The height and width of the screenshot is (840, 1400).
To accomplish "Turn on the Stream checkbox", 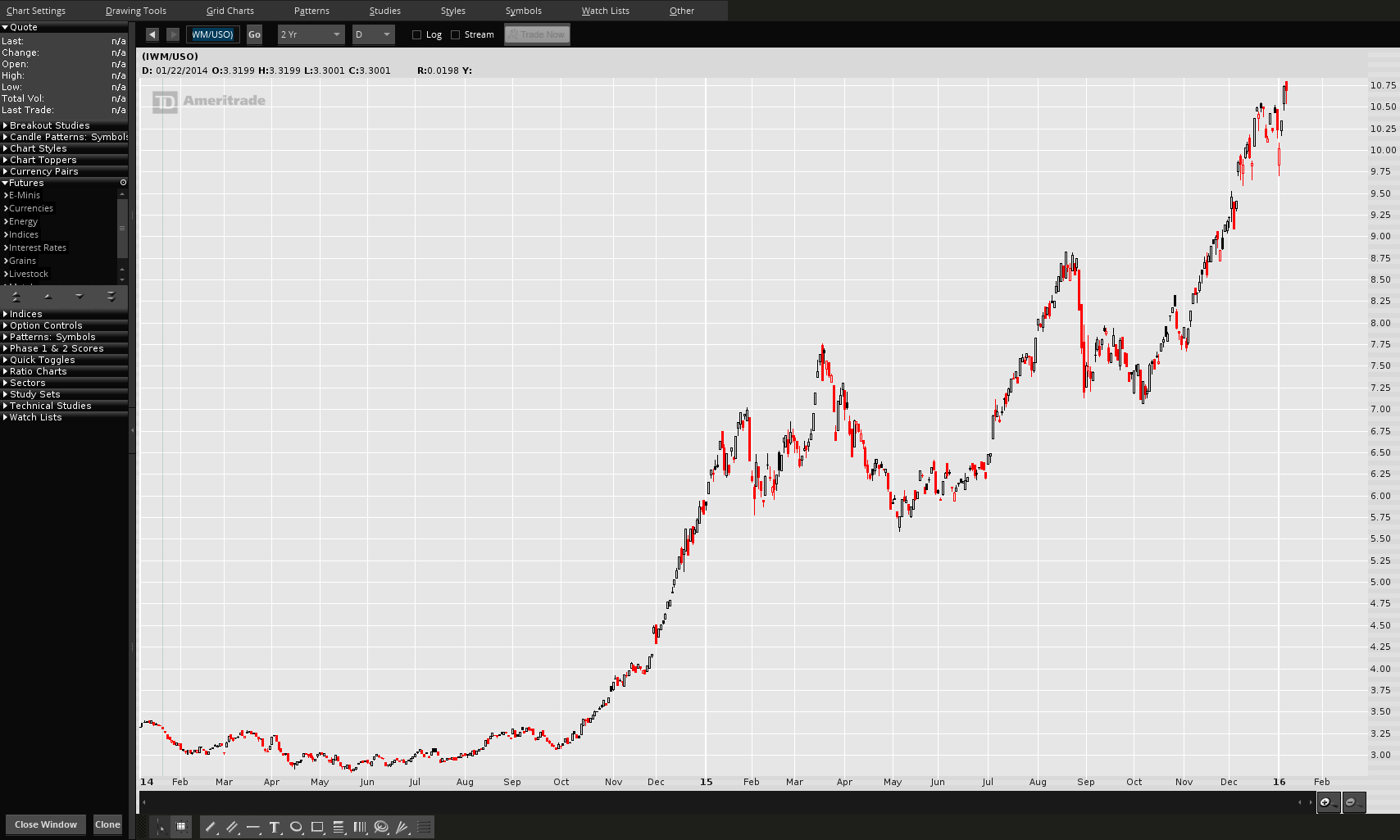I will [455, 34].
